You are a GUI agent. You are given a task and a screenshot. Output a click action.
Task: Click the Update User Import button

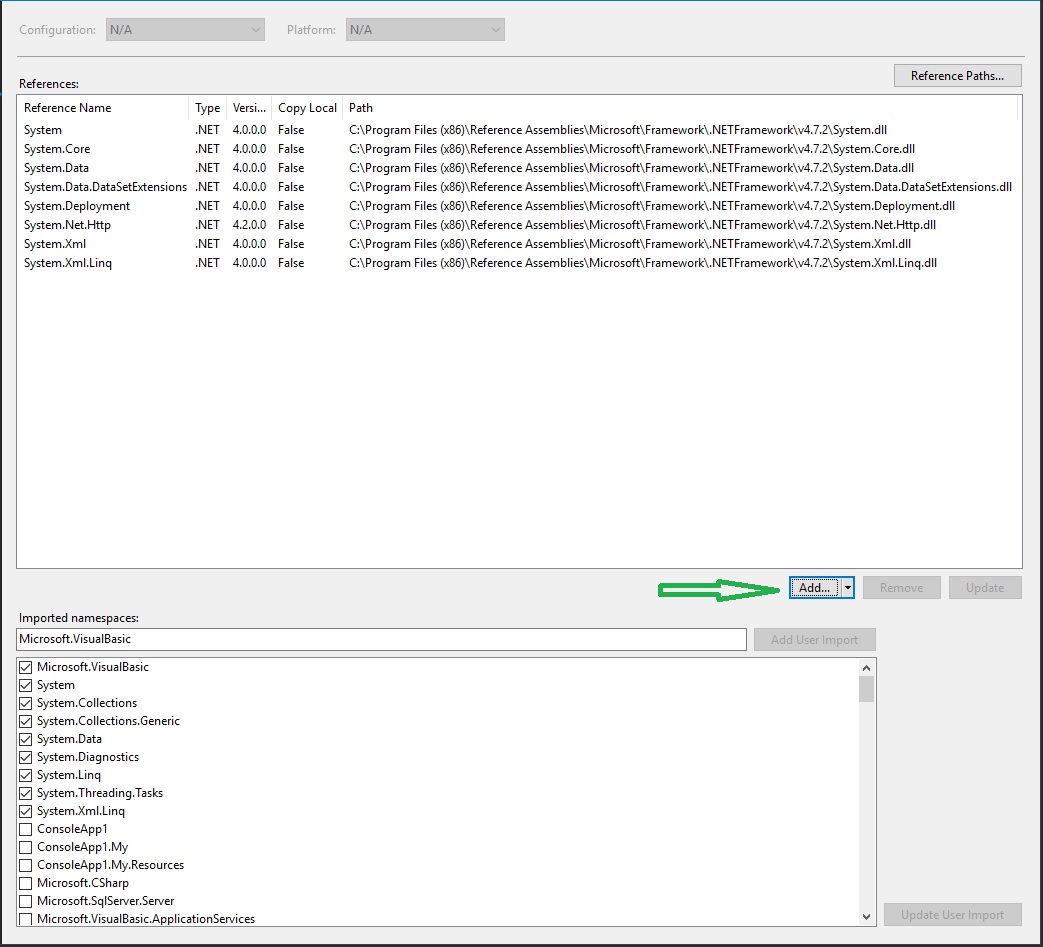click(x=952, y=915)
